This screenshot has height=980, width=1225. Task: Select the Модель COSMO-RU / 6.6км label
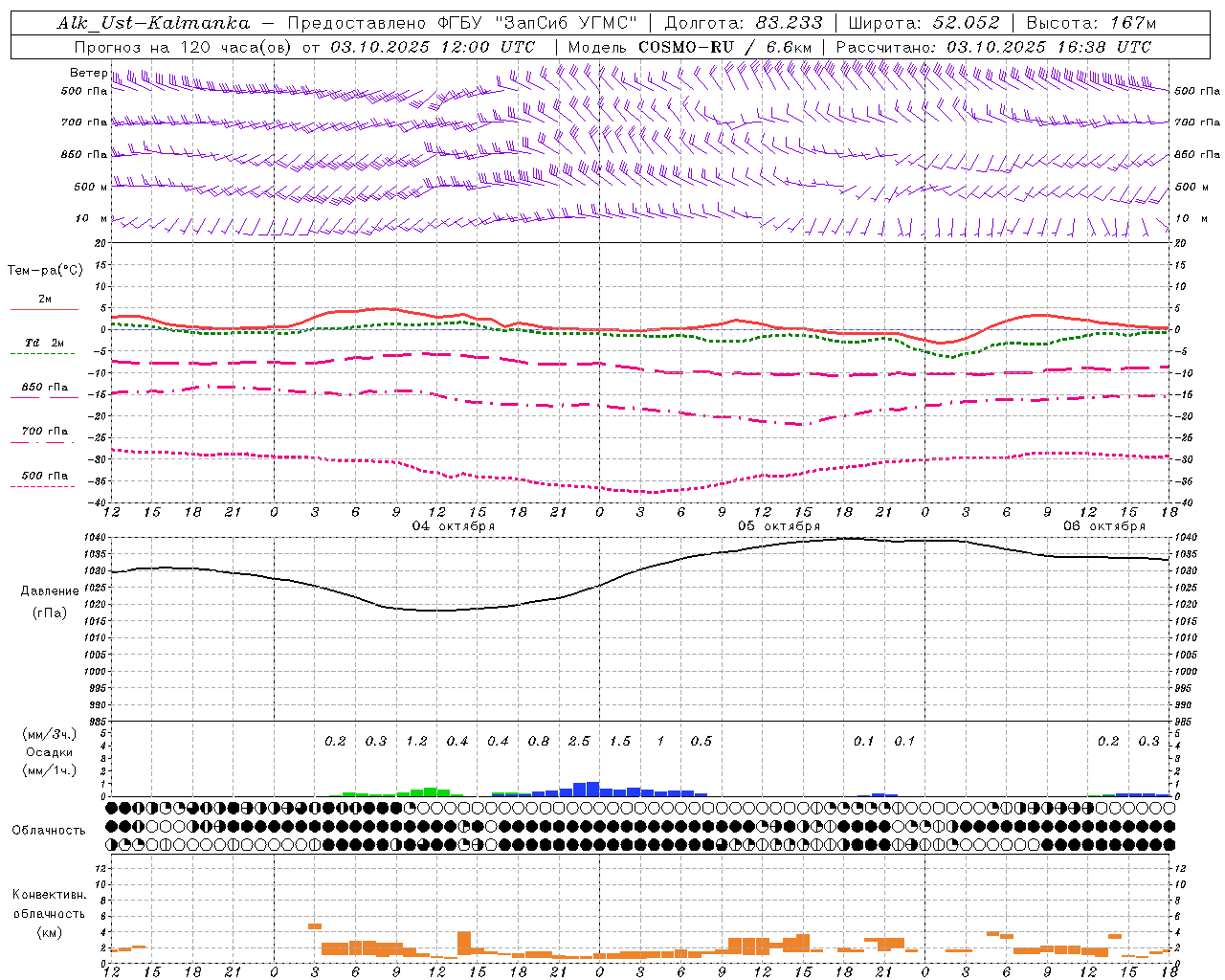(x=689, y=47)
